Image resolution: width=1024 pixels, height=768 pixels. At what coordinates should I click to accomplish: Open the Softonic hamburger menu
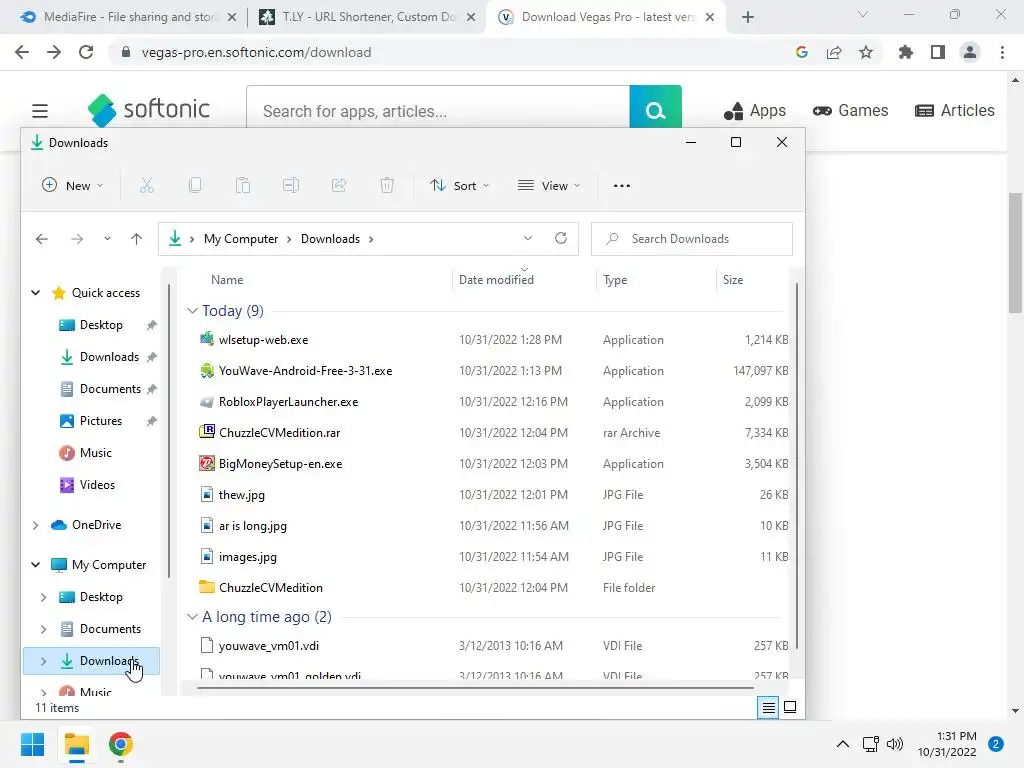[x=40, y=111]
